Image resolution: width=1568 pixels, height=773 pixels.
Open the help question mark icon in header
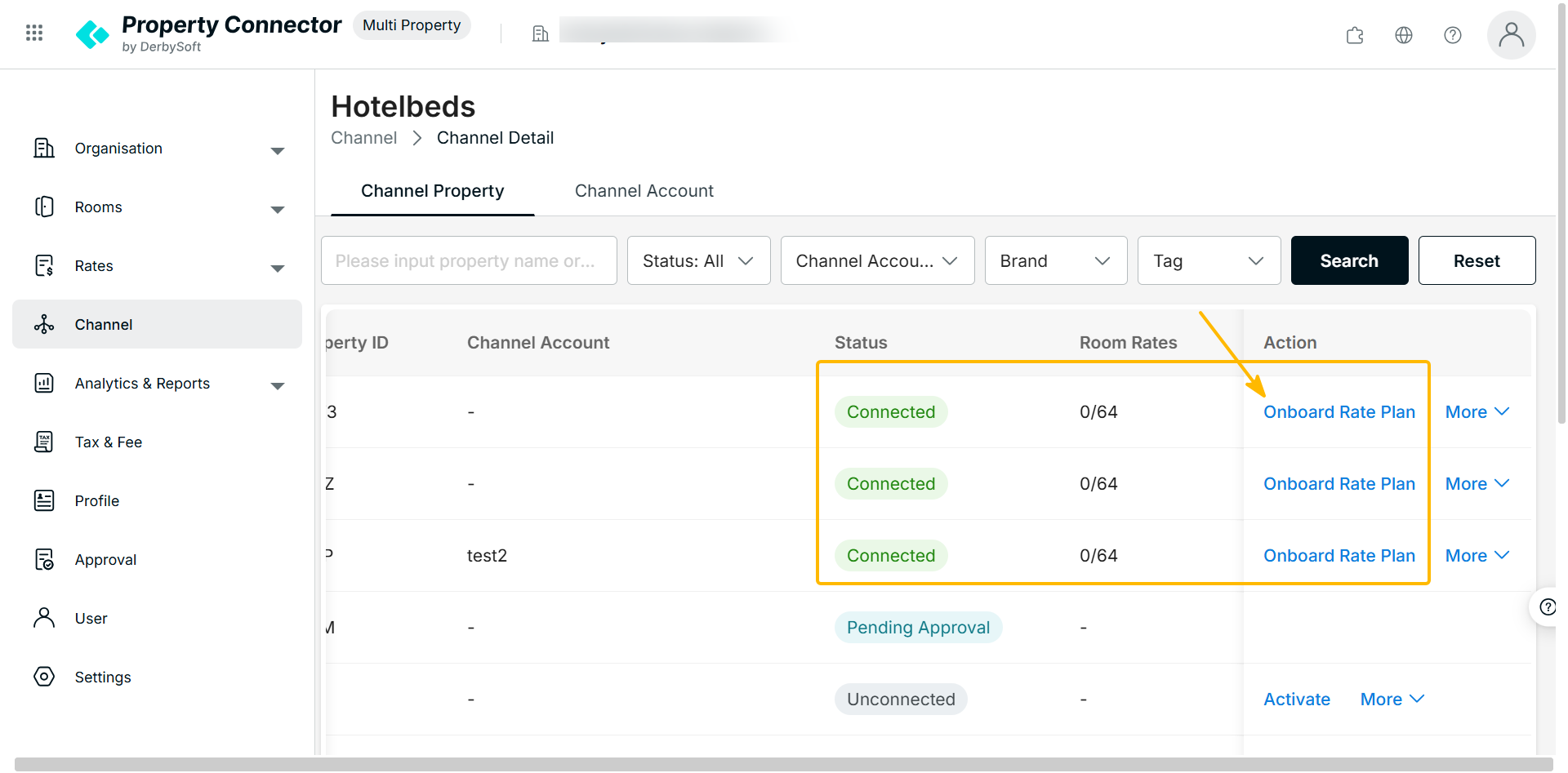[x=1453, y=35]
